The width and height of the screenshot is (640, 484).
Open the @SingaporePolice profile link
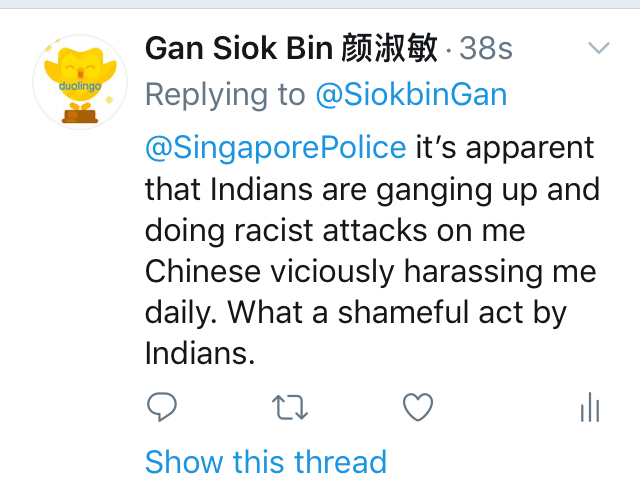[x=276, y=147]
